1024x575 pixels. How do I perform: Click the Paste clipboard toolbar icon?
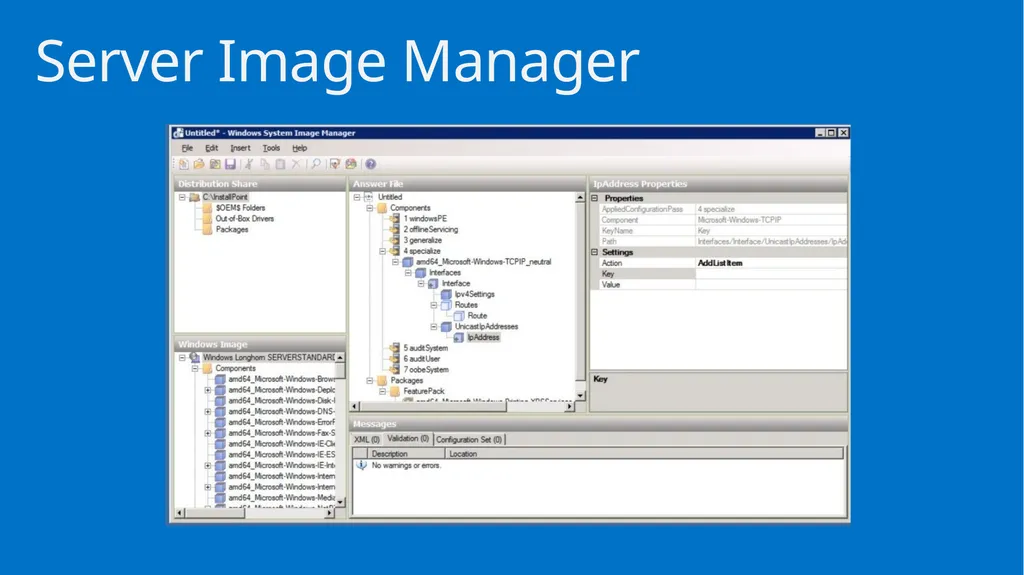pyautogui.click(x=280, y=164)
